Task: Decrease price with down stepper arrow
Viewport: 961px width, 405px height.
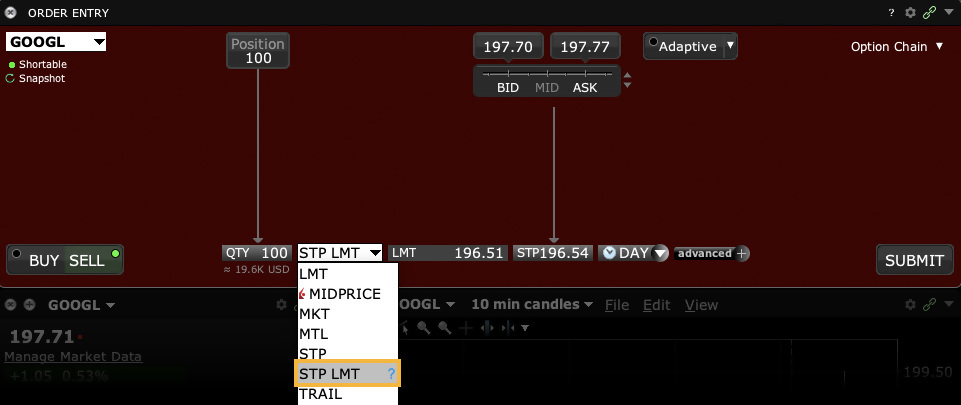Action: 628,85
